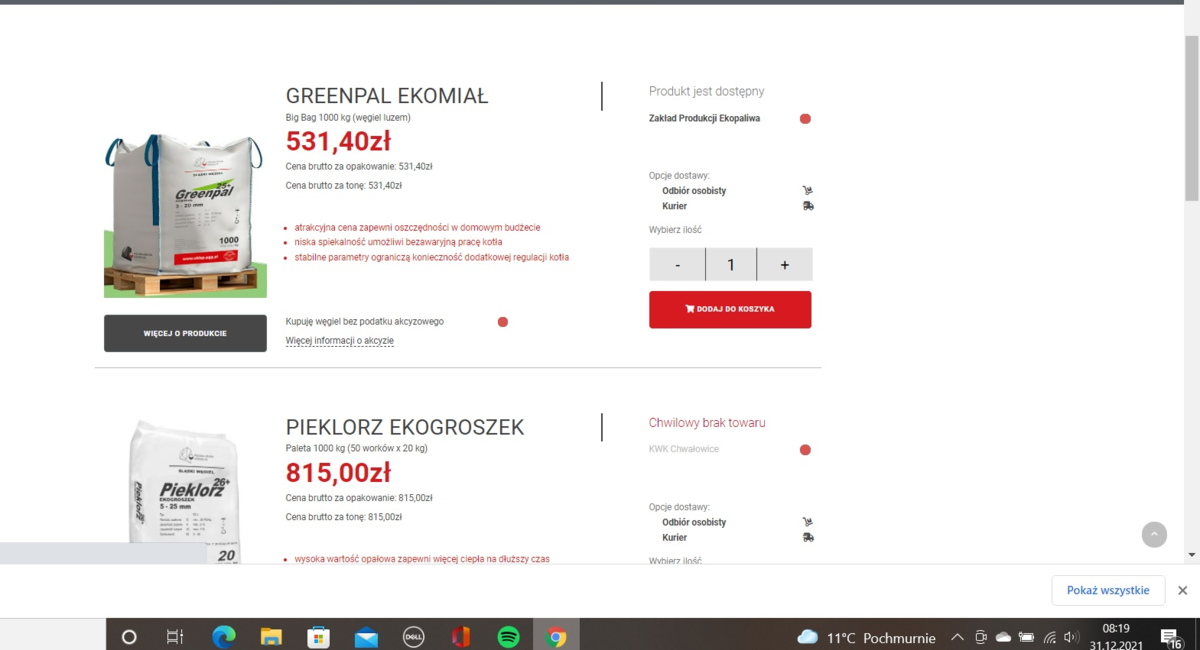The width and height of the screenshot is (1200, 650).
Task: Open the Mail app in taskbar
Action: point(366,637)
